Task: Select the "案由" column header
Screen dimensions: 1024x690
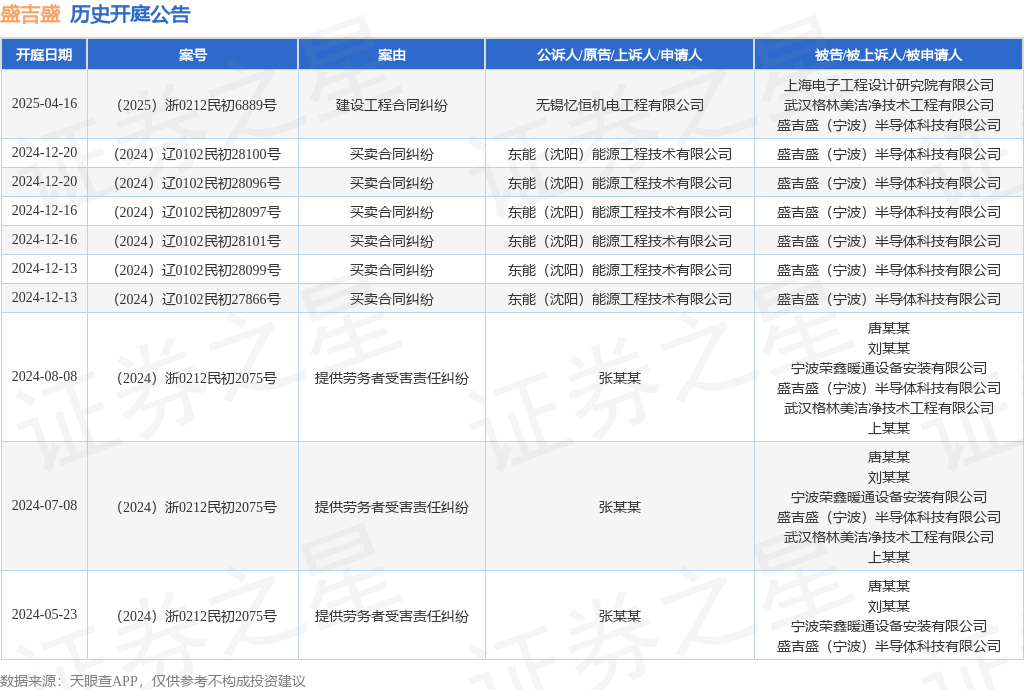Action: point(392,55)
